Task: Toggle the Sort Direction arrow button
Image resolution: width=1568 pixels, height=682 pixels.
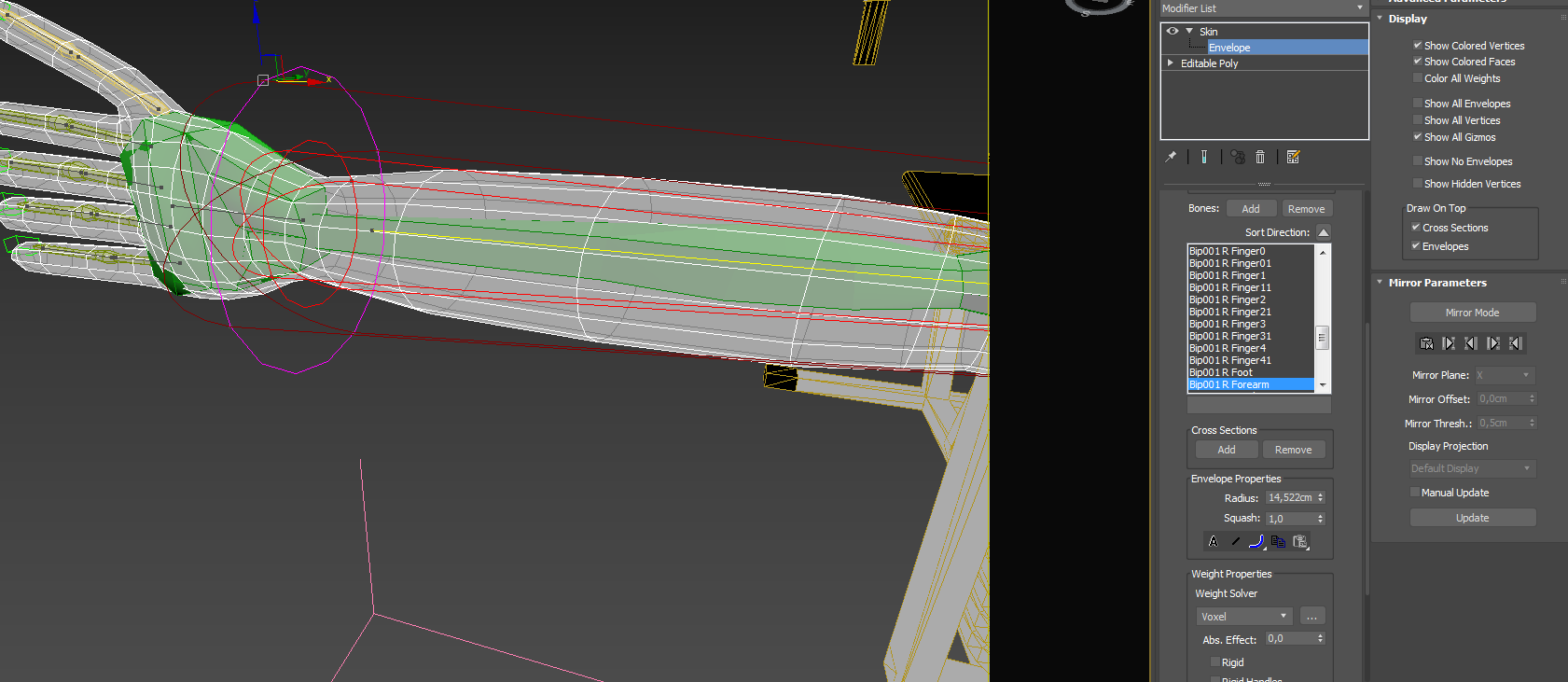Action: click(1324, 231)
